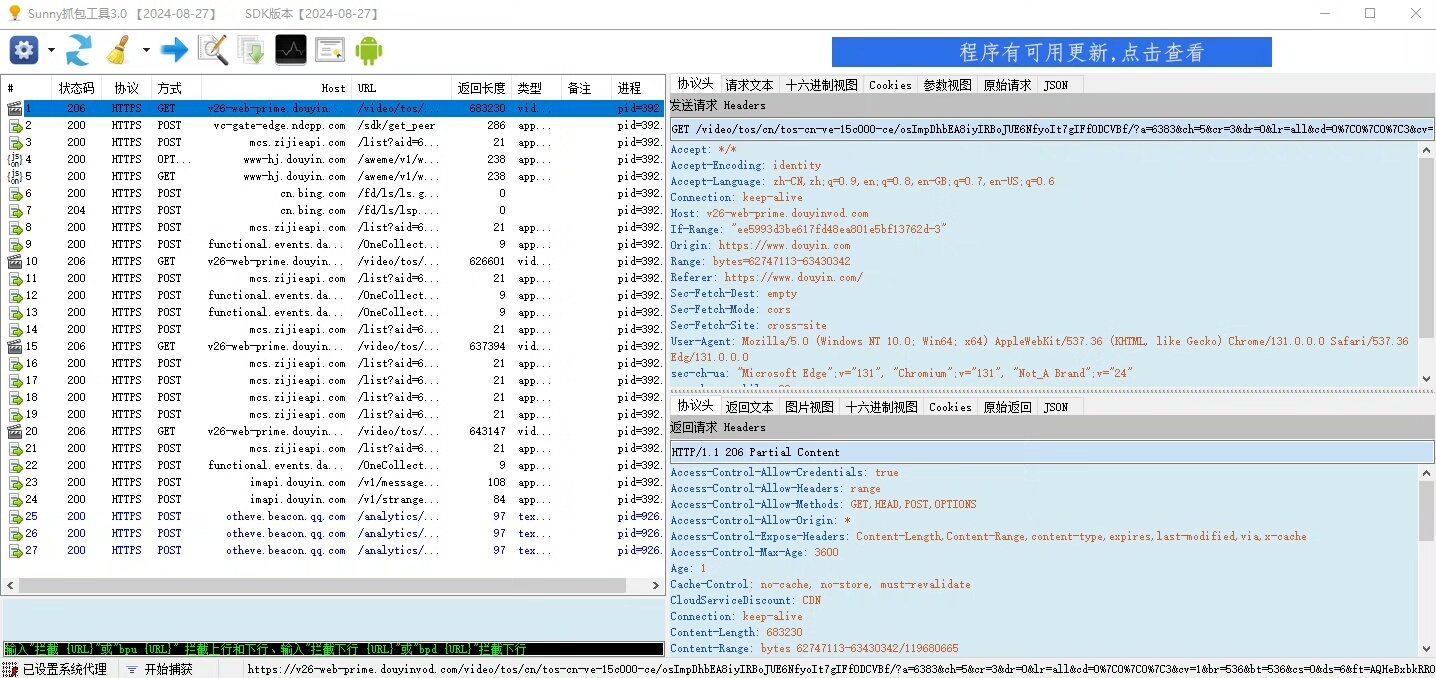Click the documents with green arrow icon
The width and height of the screenshot is (1436, 678).
coord(251,50)
